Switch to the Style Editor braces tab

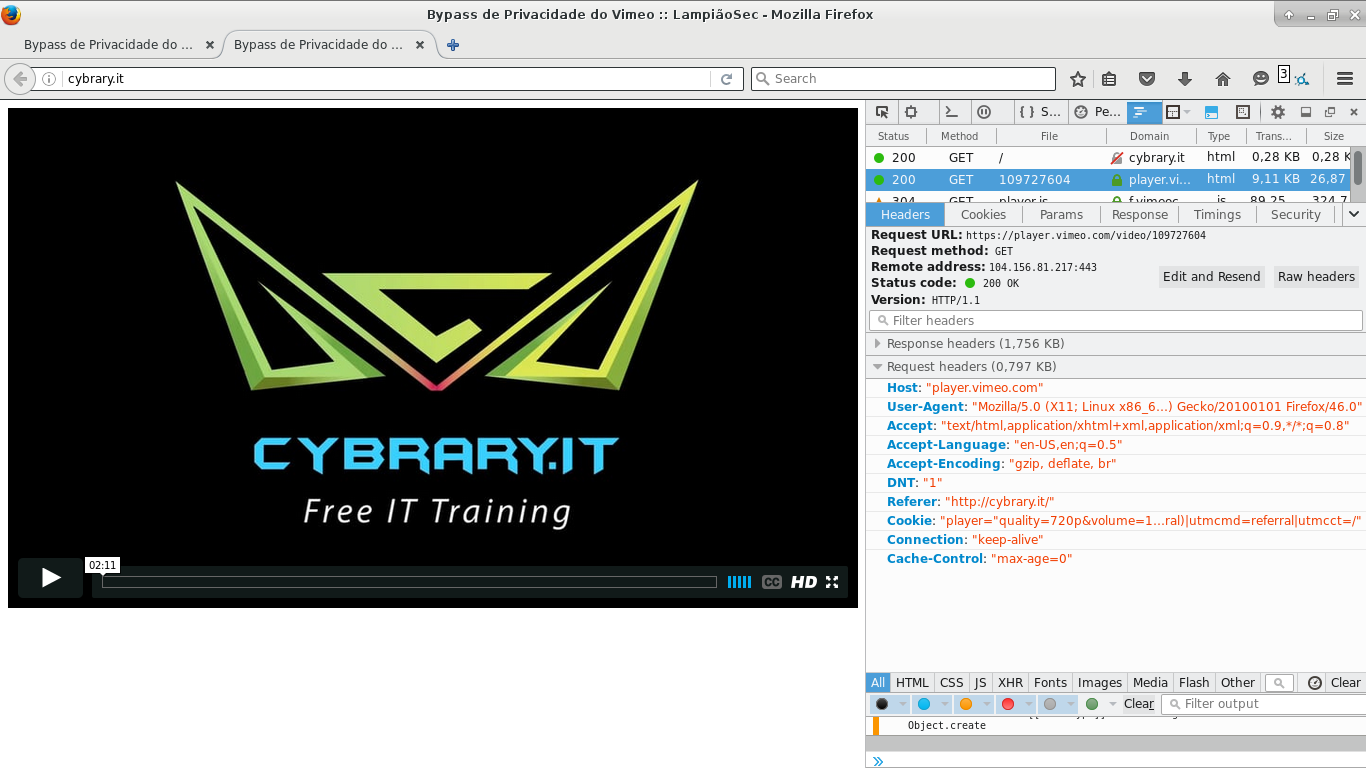(x=1040, y=112)
